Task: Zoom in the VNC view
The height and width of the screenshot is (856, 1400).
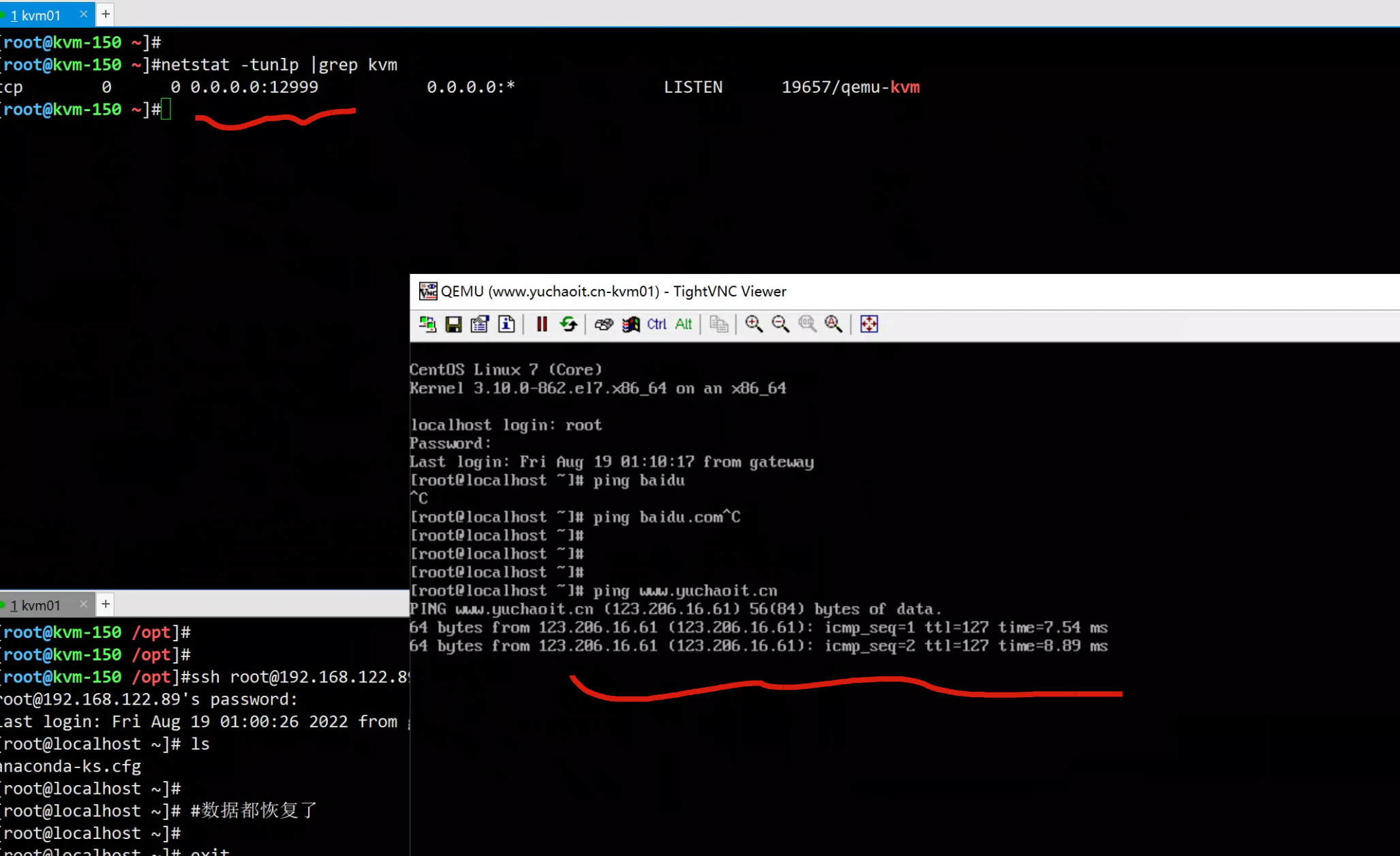Action: (x=754, y=324)
